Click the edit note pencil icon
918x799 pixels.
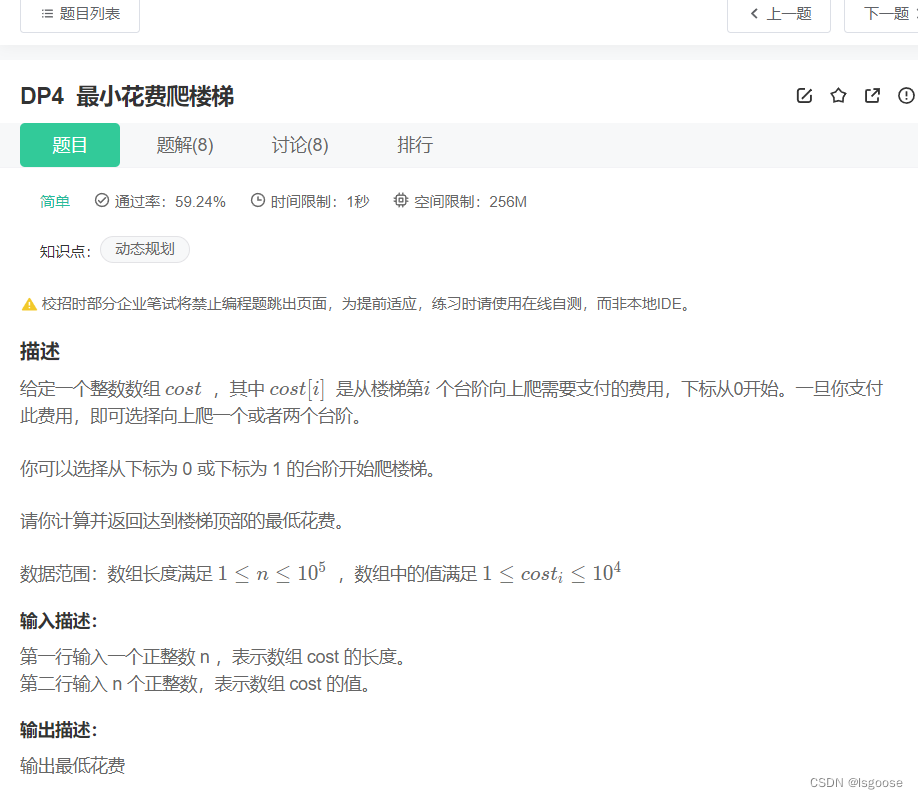pyautogui.click(x=804, y=96)
